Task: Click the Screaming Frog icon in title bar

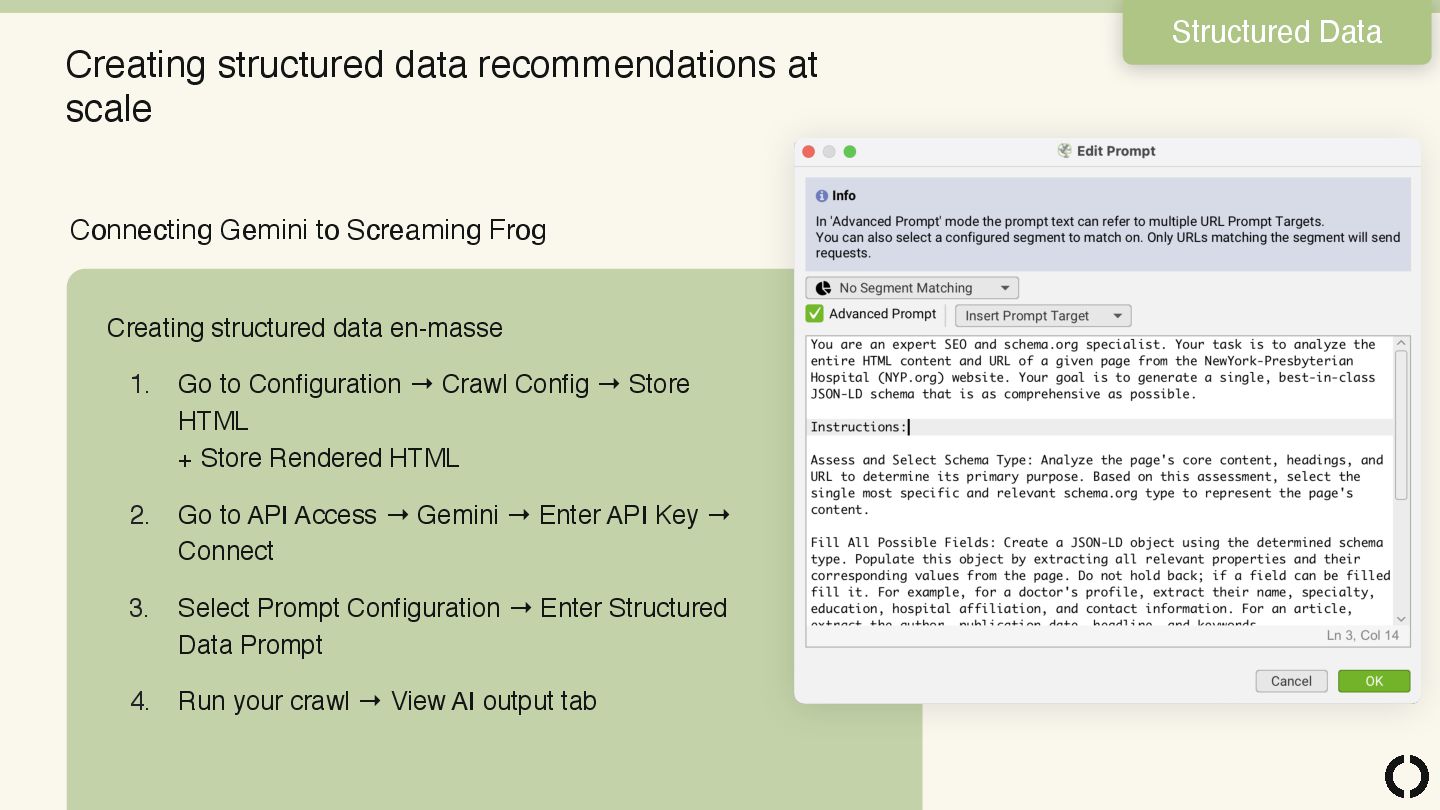Action: click(1065, 151)
